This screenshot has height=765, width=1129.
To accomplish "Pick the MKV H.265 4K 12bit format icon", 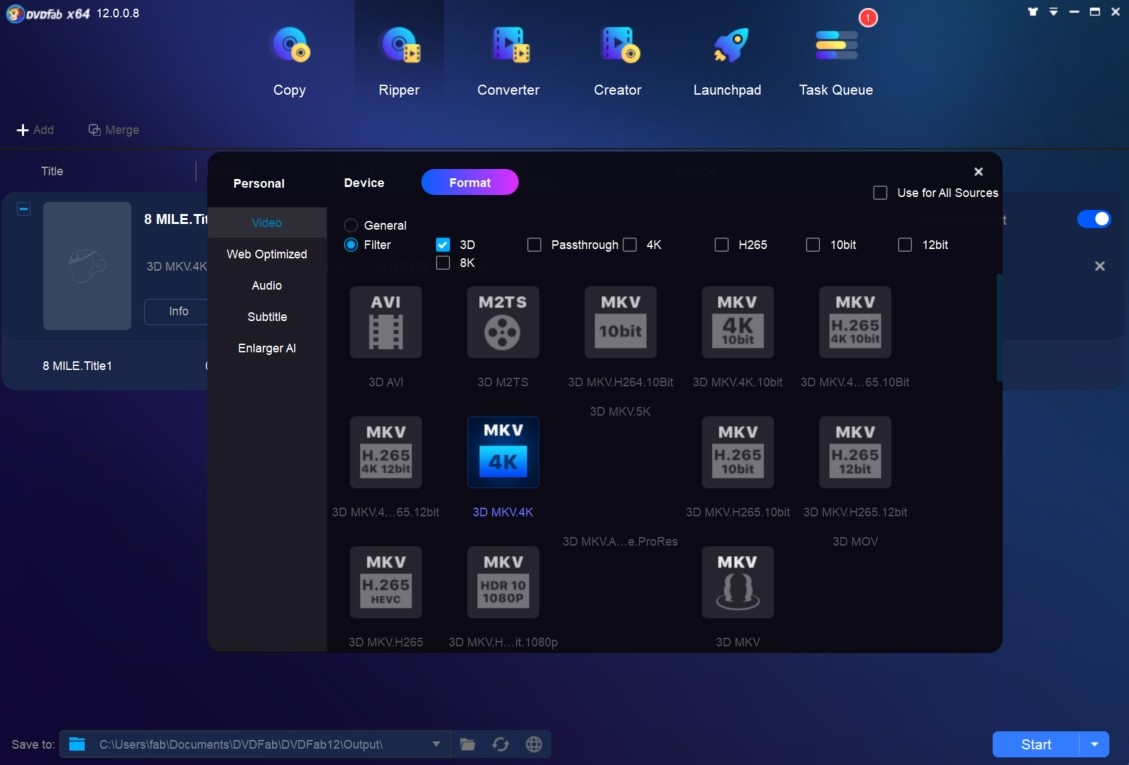I will 386,452.
